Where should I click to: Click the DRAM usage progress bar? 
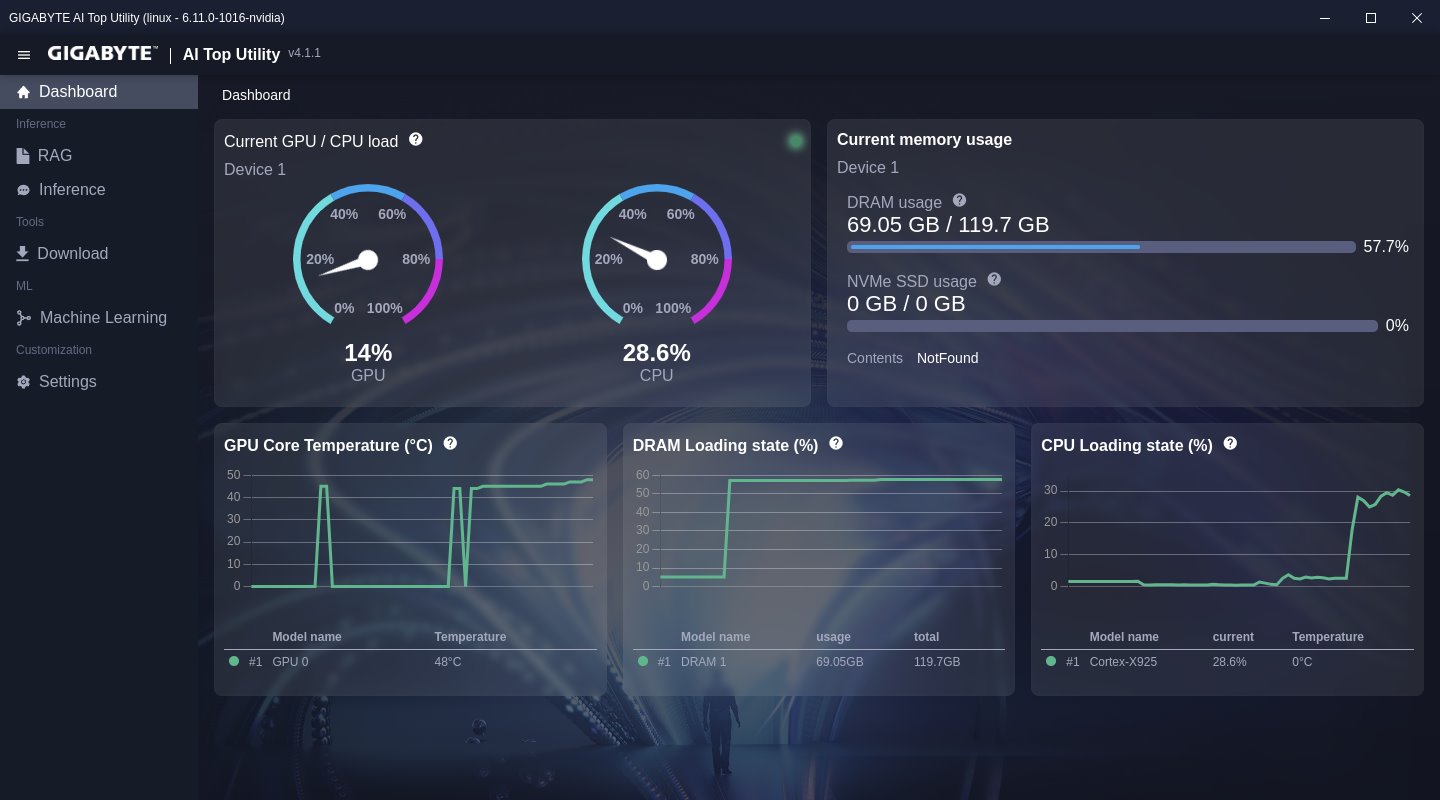tap(1101, 247)
